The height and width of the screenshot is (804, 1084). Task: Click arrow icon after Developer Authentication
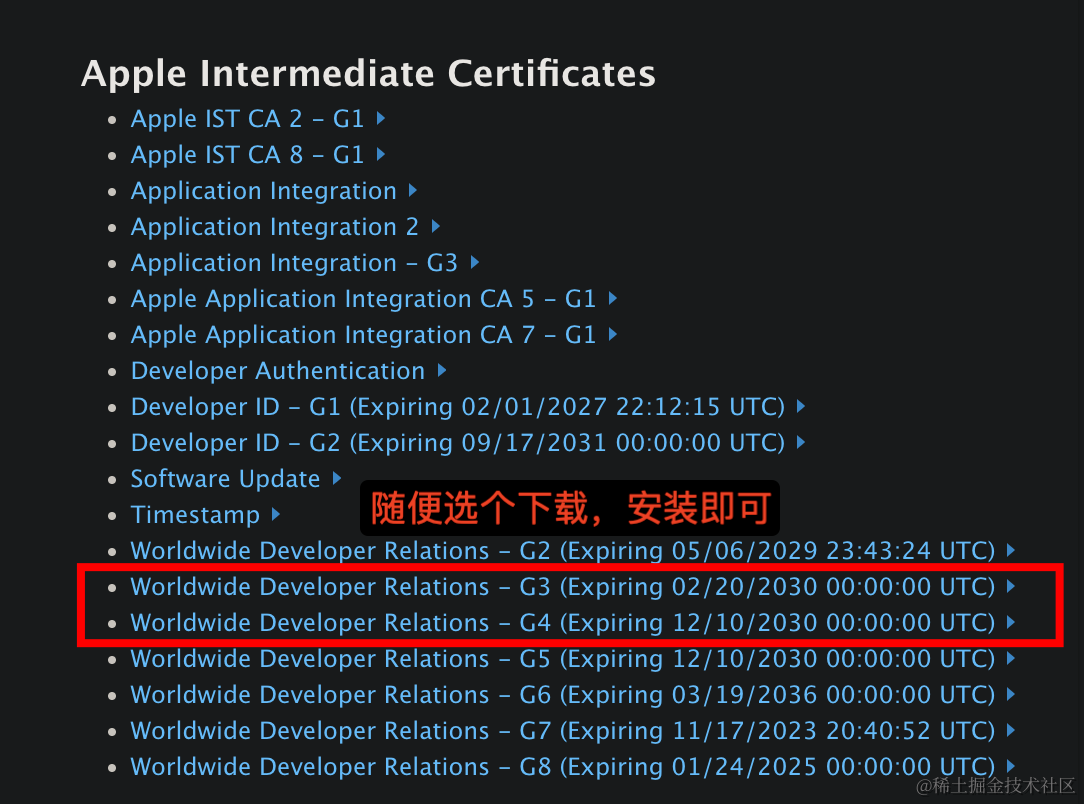[442, 370]
